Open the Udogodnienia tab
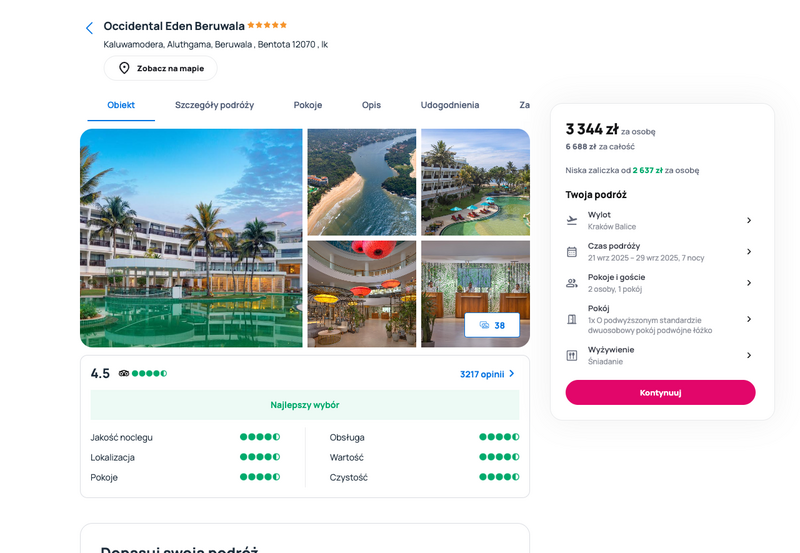This screenshot has height=553, width=800. 449,105
